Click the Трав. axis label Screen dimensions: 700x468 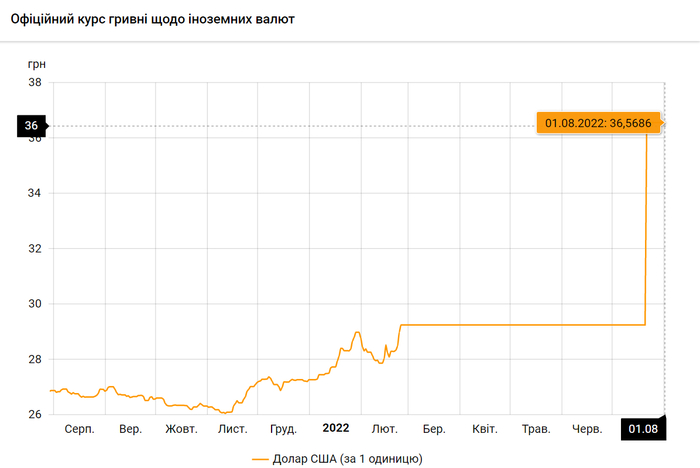click(x=536, y=429)
